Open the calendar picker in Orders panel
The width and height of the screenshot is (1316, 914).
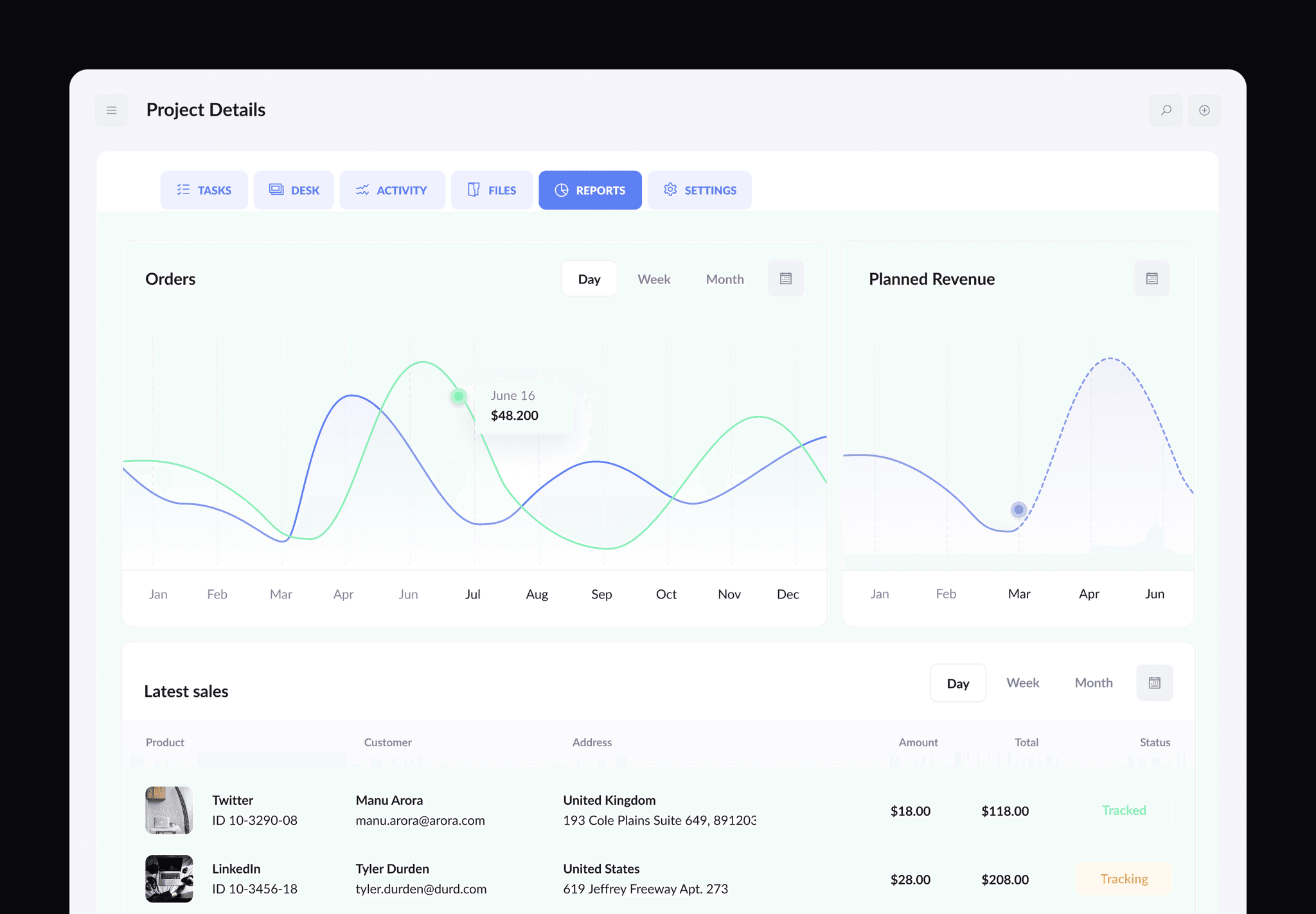pos(785,278)
